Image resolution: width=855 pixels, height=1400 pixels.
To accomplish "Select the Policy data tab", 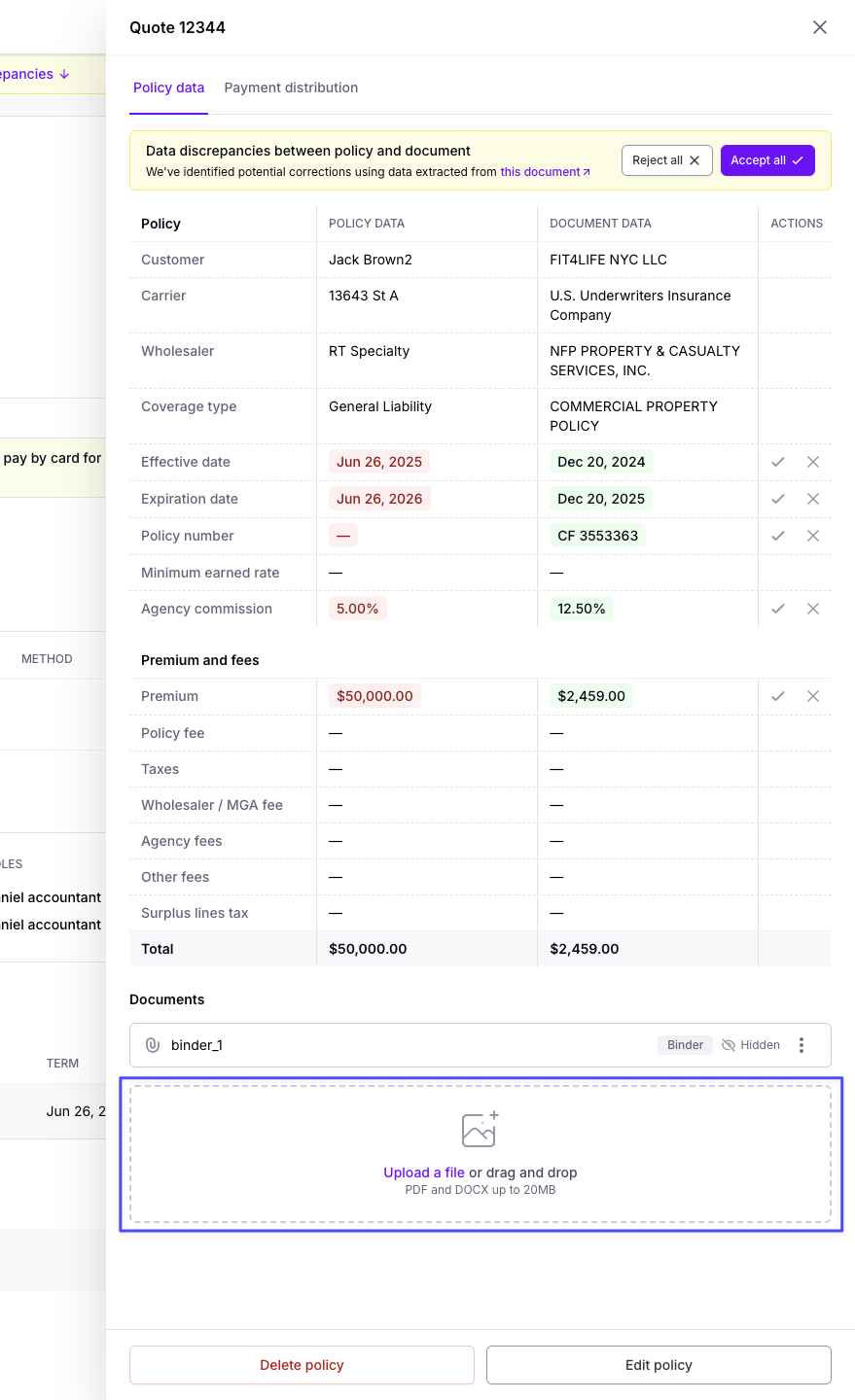I will pyautogui.click(x=168, y=87).
